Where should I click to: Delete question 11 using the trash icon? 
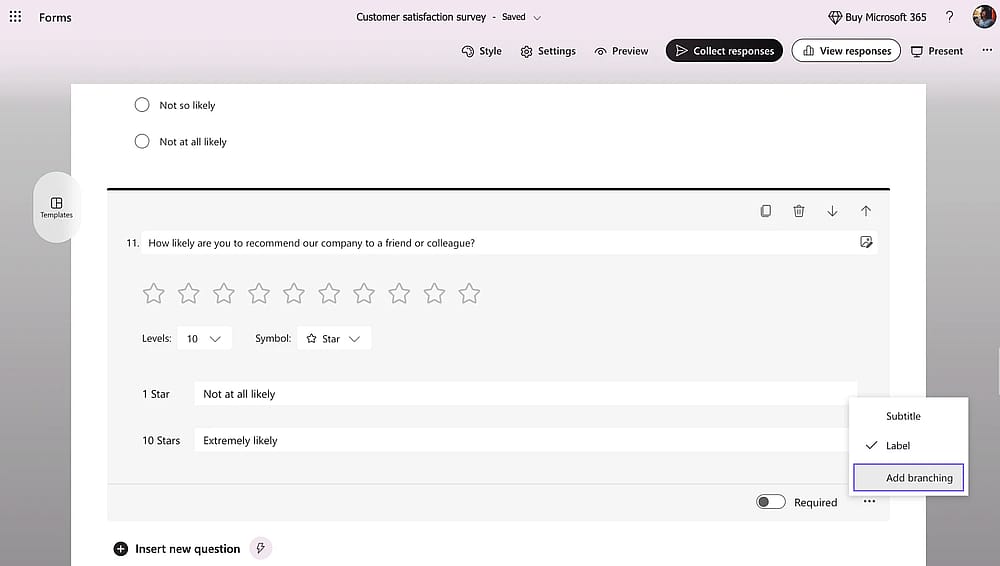click(x=798, y=211)
